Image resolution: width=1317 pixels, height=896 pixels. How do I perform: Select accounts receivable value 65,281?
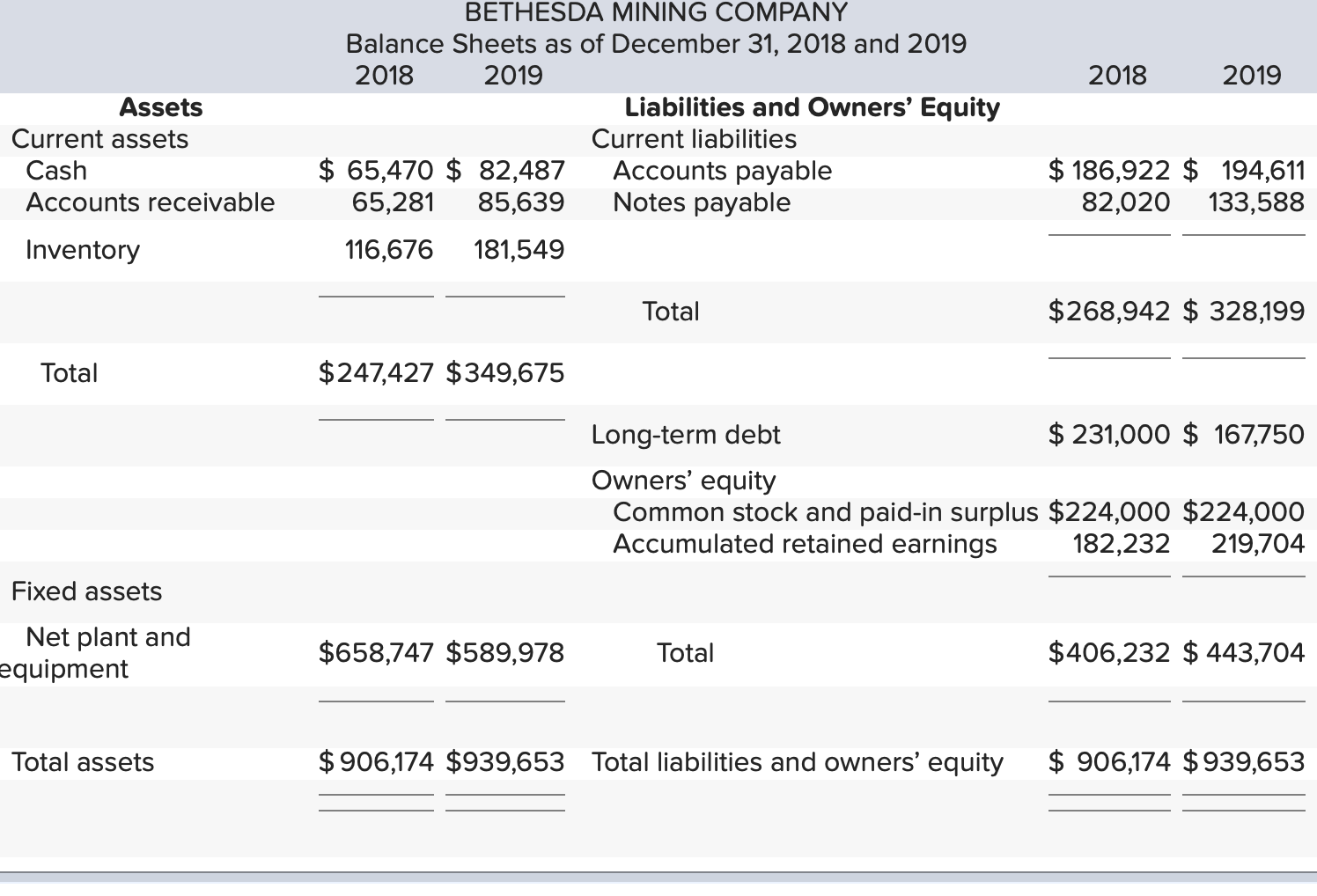(x=393, y=202)
